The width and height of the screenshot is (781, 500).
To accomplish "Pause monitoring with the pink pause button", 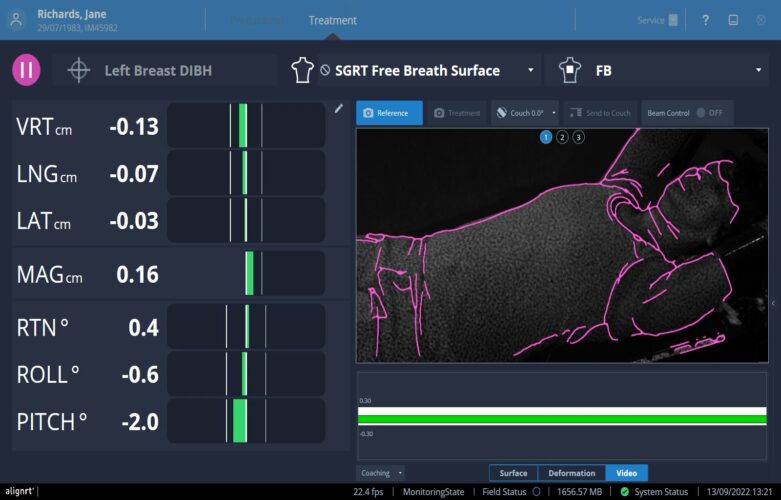I will click(26, 71).
